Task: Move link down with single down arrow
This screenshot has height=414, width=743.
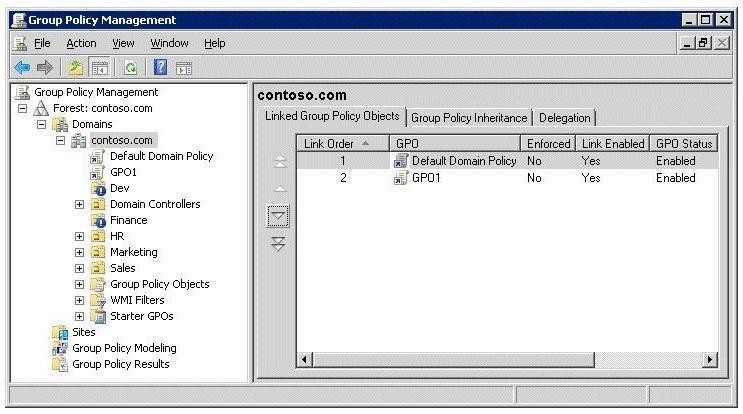Action: point(278,217)
